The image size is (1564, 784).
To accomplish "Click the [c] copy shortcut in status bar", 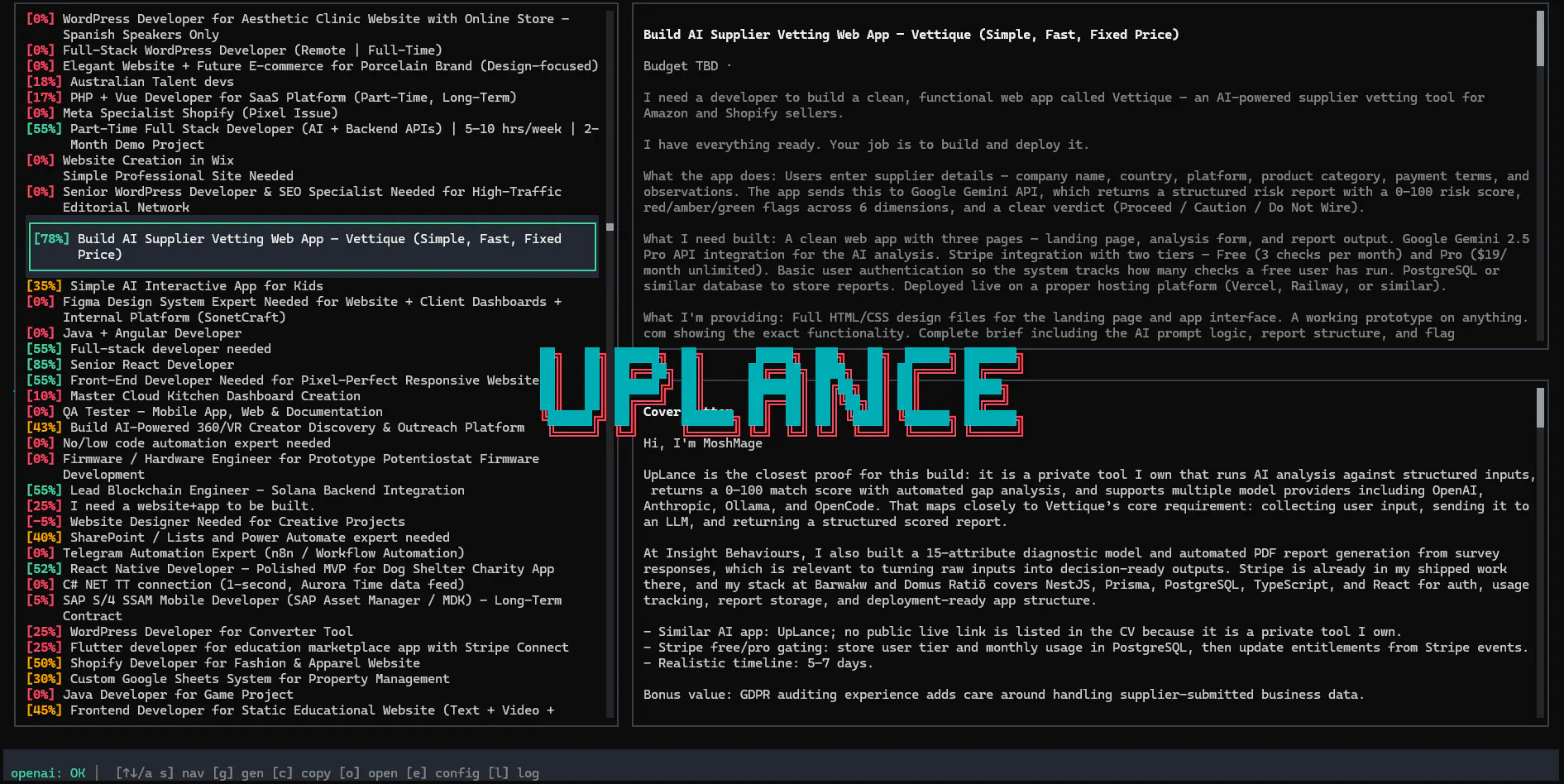I will click(301, 773).
